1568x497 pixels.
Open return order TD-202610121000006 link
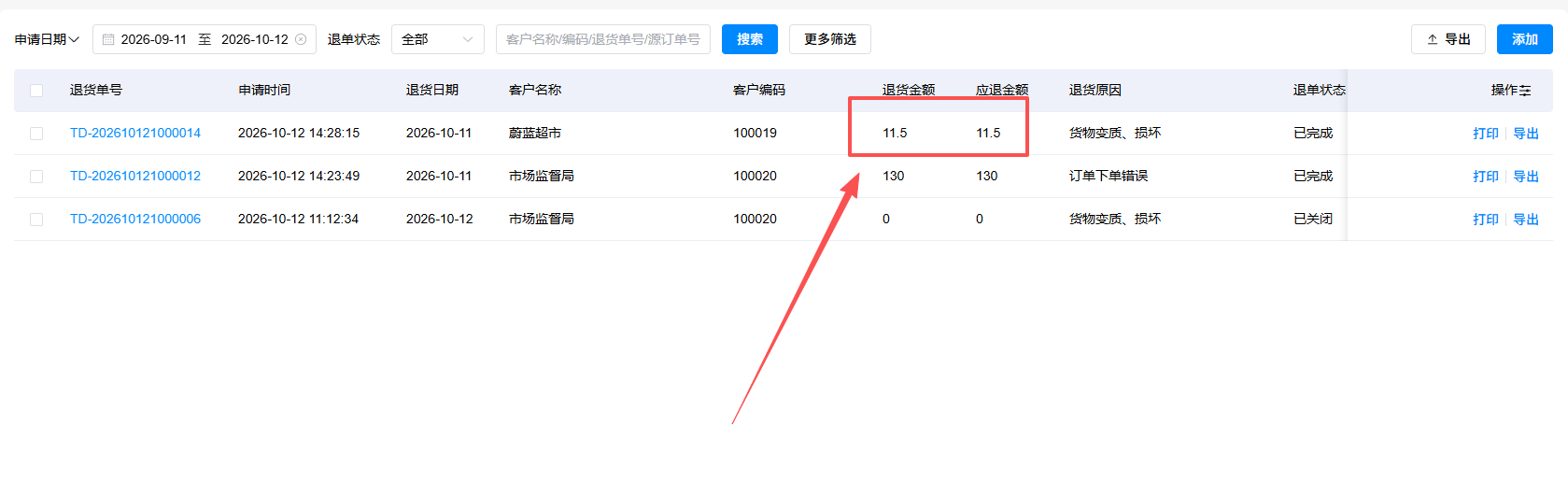[135, 219]
